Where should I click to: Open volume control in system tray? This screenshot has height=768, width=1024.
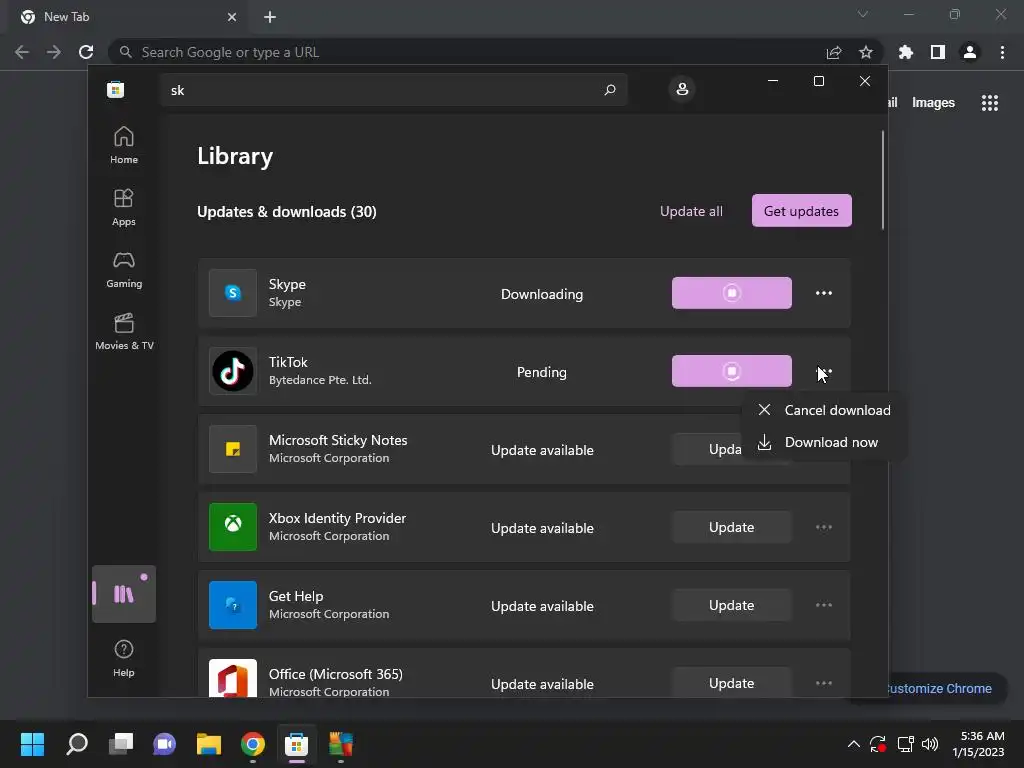point(930,744)
